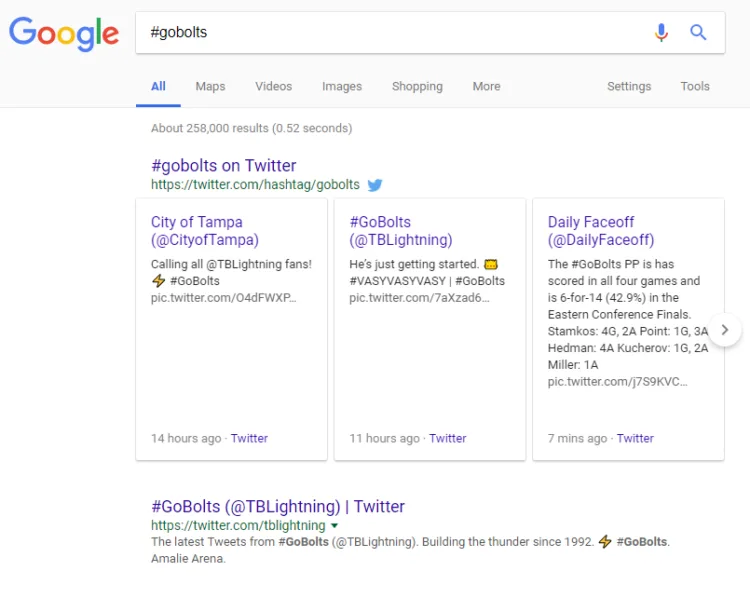This screenshot has height=598, width=750.
Task: Click 'Building the thunder since 1992' snippet
Action: [x=508, y=542]
